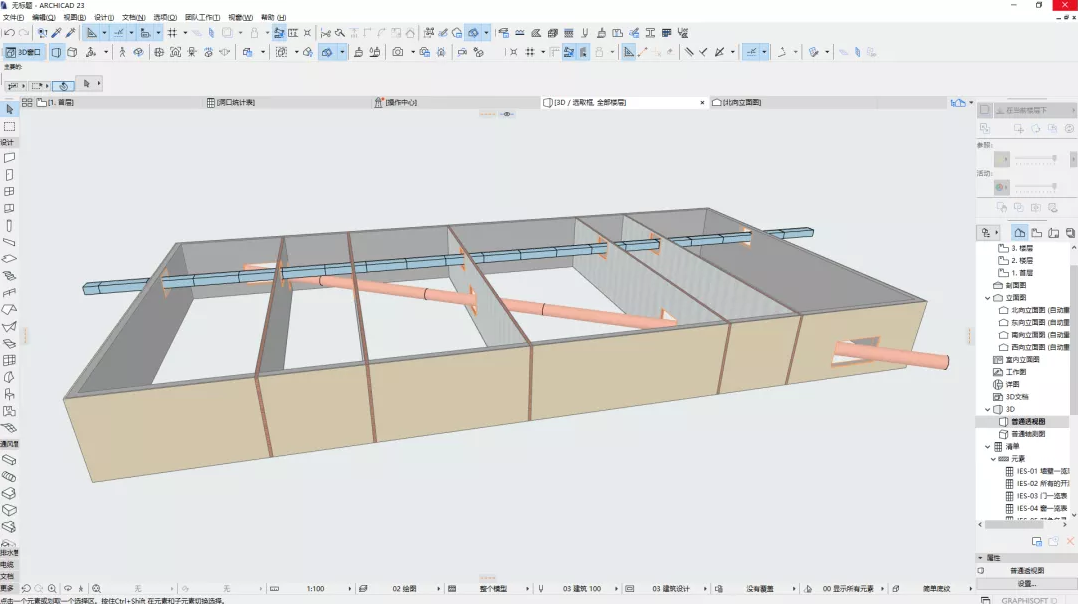The image size is (1078, 604).
Task: Click the 设置... button in the properties panel
Action: 1026,583
